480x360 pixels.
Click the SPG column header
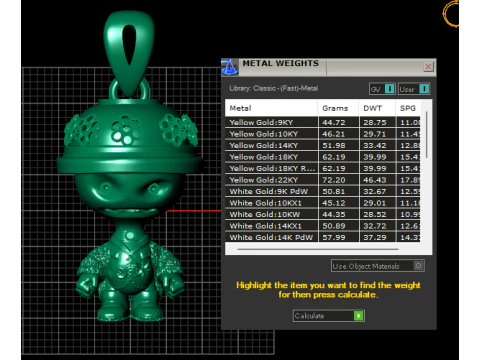coord(408,108)
